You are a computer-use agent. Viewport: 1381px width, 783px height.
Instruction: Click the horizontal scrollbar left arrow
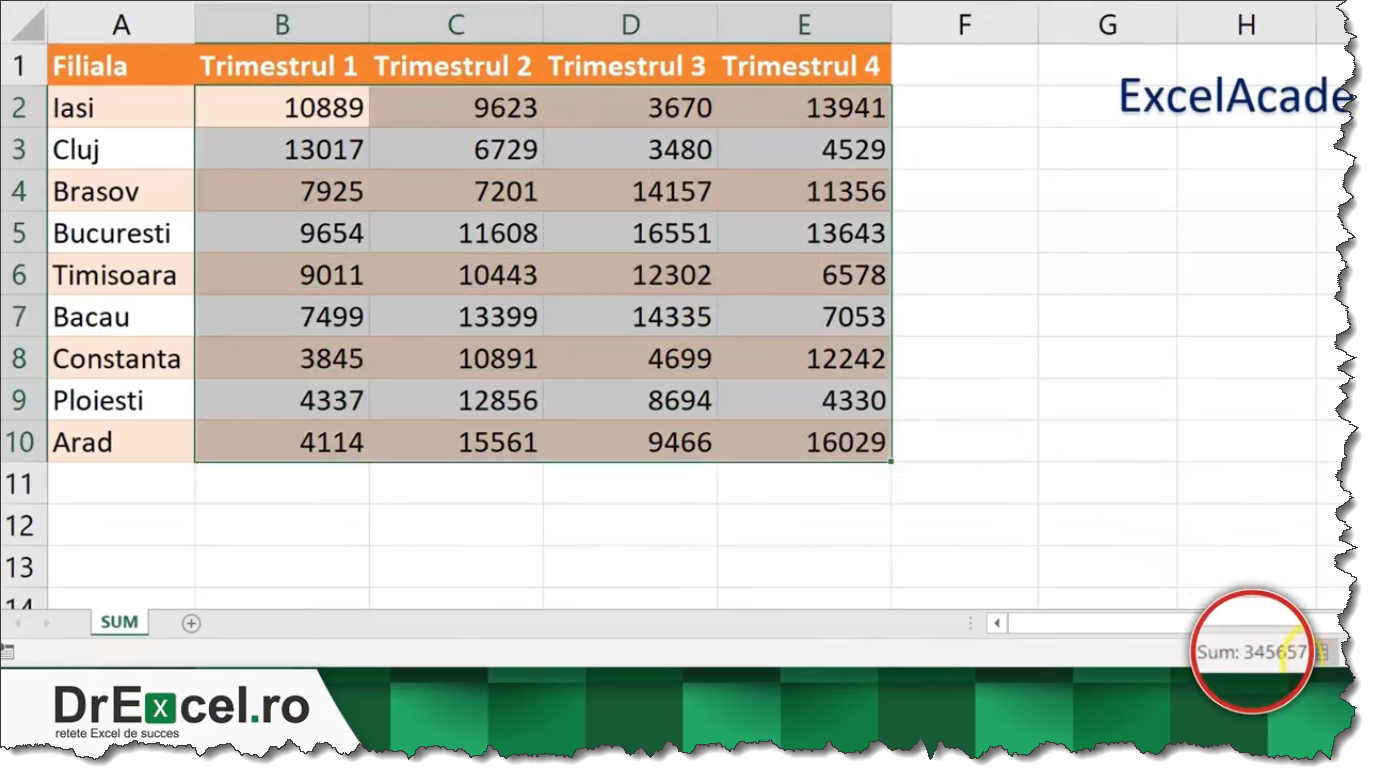pos(995,623)
